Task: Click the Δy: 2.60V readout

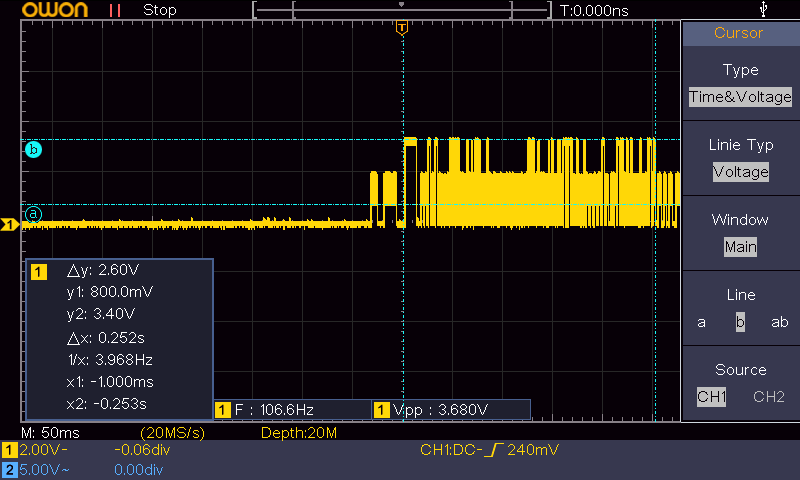Action: pos(103,270)
